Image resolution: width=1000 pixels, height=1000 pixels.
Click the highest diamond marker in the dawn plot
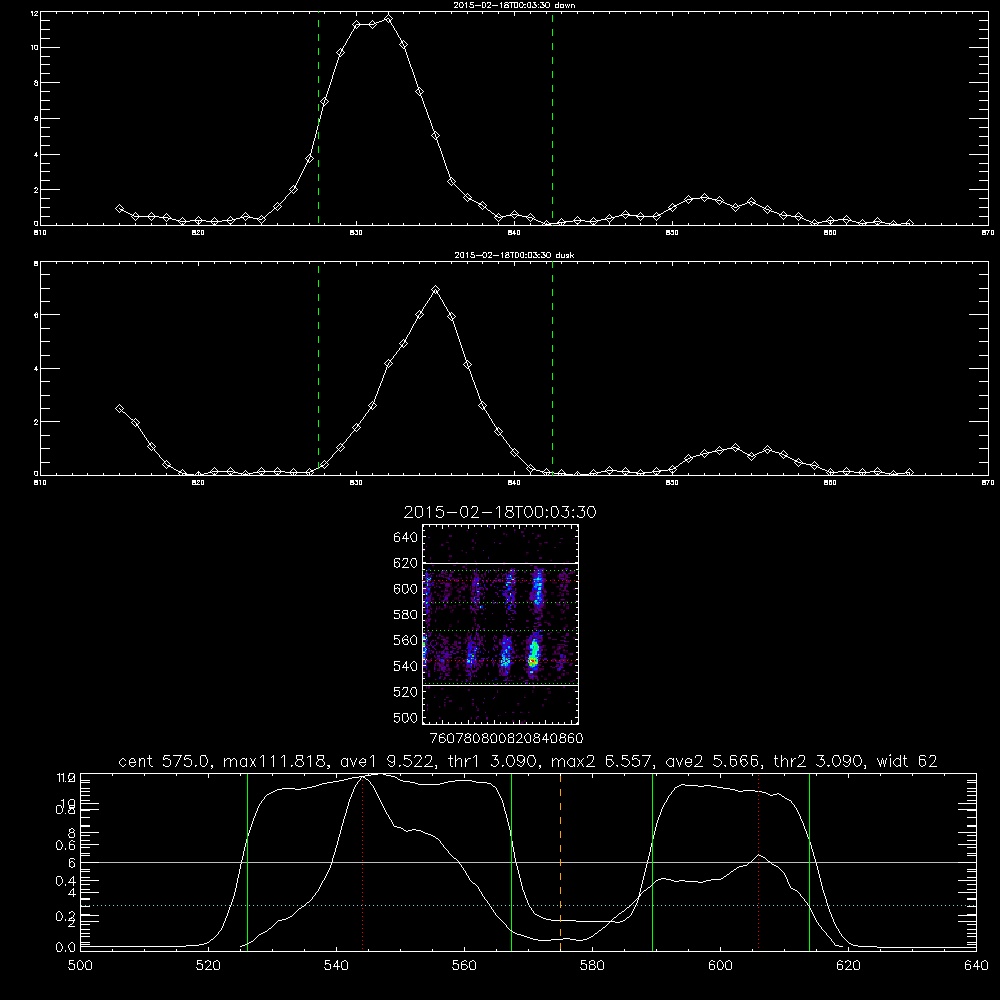[388, 18]
